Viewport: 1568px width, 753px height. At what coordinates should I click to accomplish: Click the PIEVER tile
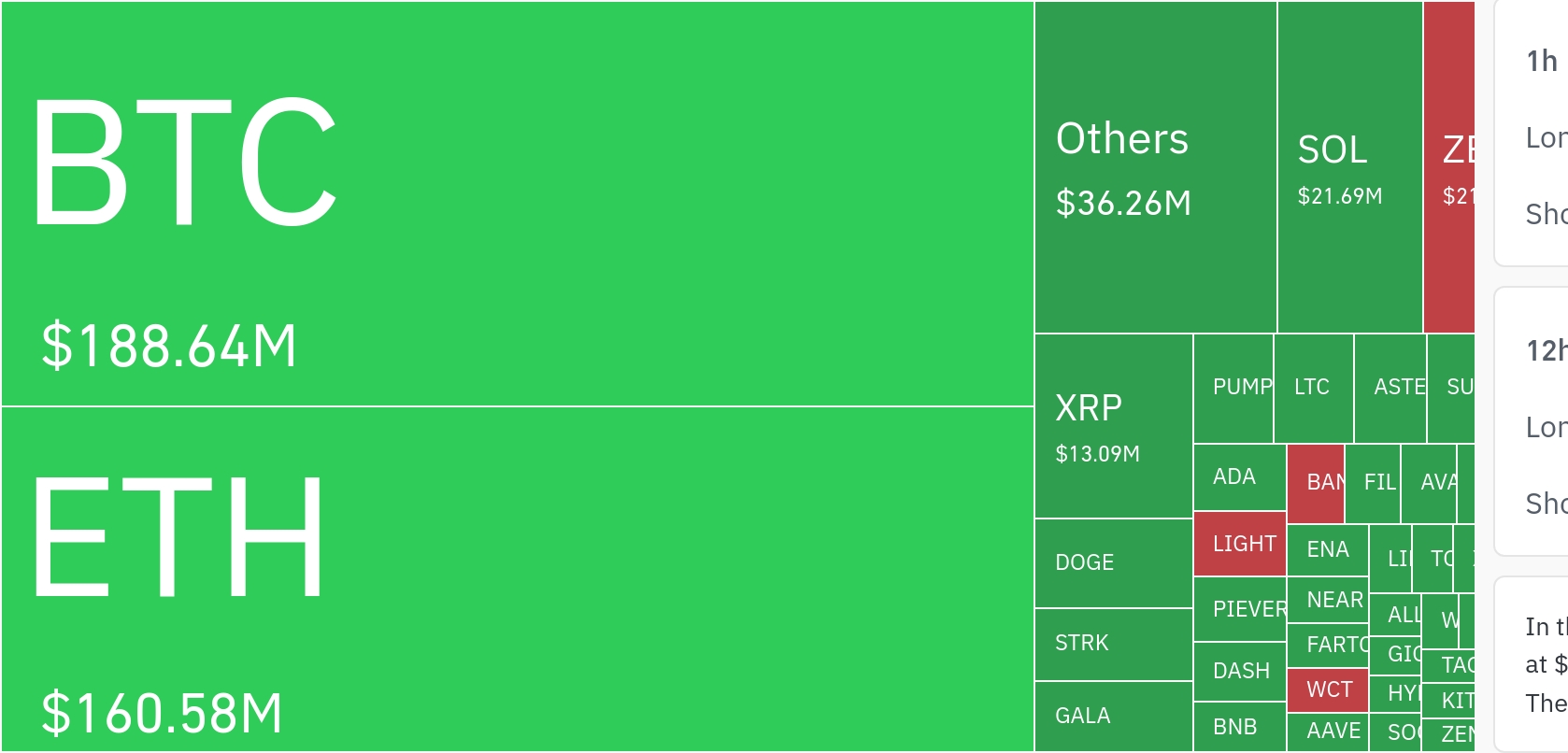pyautogui.click(x=1240, y=610)
